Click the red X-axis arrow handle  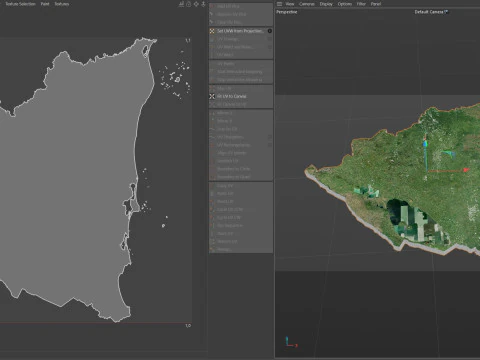click(466, 170)
